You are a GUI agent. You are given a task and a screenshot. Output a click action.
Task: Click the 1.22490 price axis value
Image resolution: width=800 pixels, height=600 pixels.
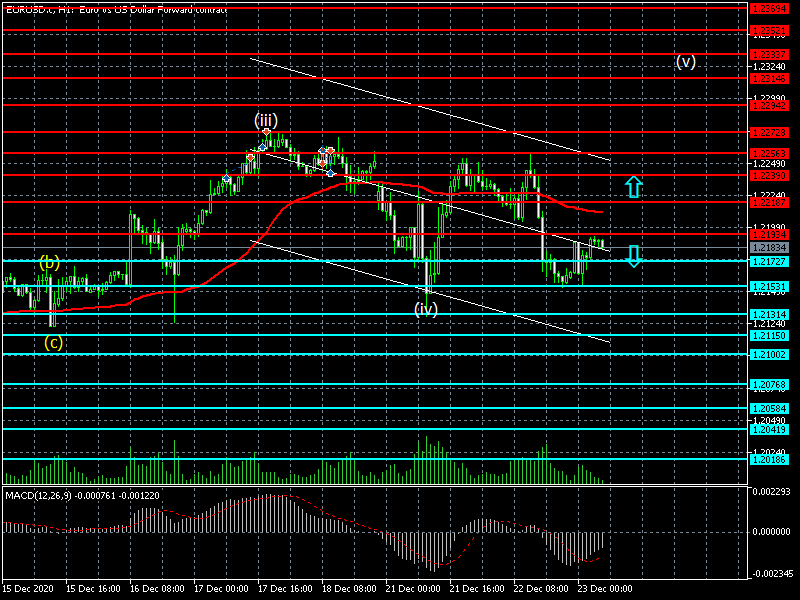coord(769,163)
